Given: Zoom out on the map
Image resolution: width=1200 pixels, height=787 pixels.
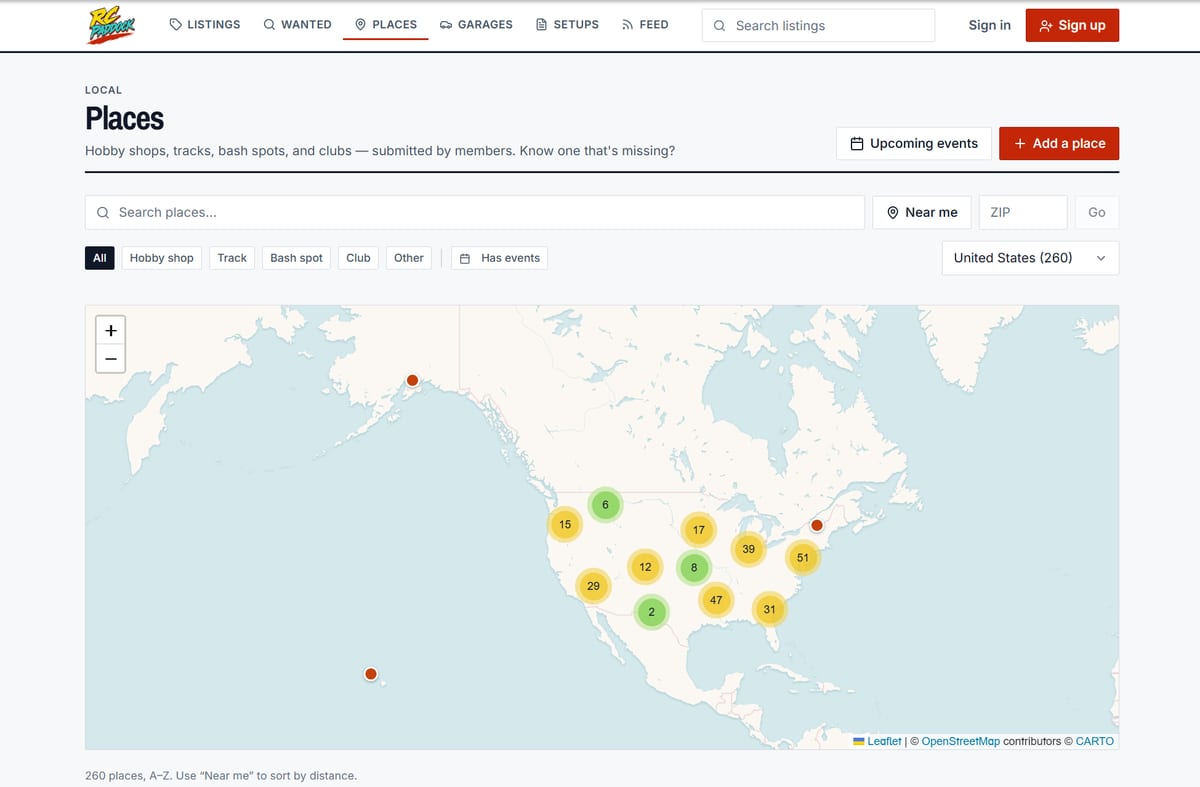Looking at the screenshot, I should 110,358.
